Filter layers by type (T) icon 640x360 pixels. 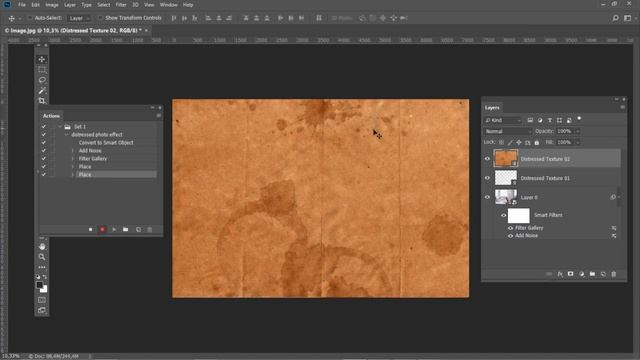550,120
